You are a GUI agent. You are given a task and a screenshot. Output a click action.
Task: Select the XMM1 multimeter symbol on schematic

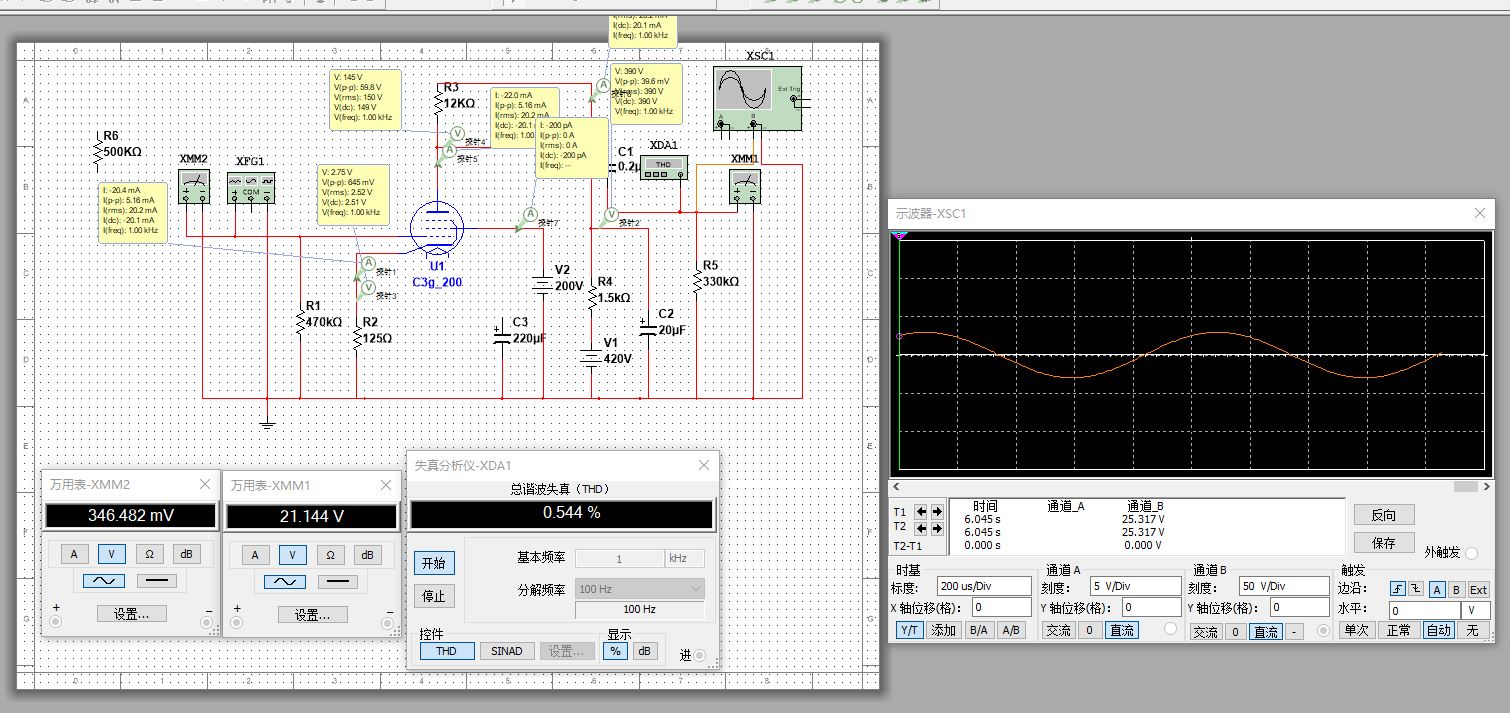pyautogui.click(x=744, y=187)
